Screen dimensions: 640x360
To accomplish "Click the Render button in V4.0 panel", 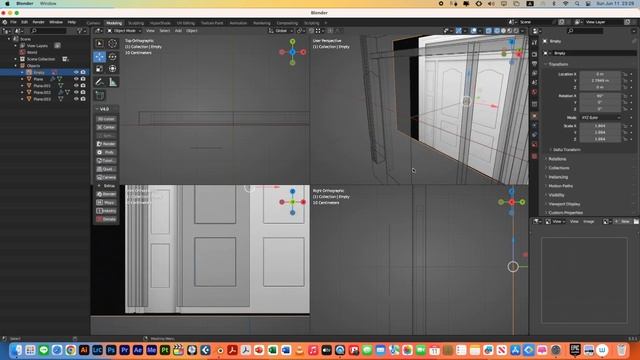I will point(106,144).
